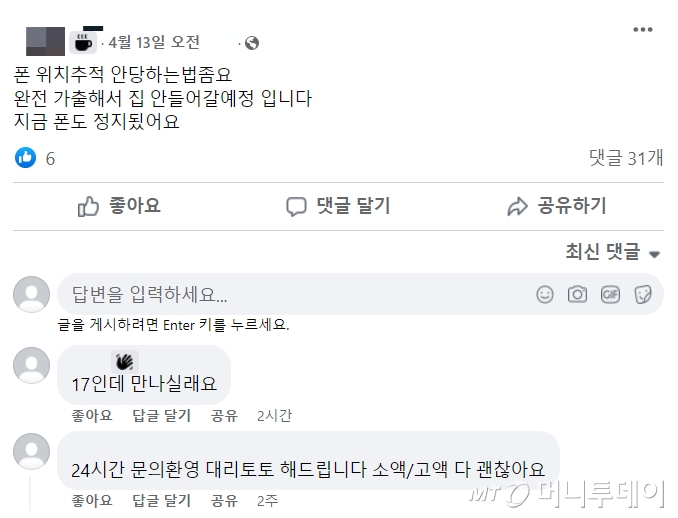Open the 댓글 31개 comments count
Screen dimensions: 678x518
pyautogui.click(x=625, y=157)
